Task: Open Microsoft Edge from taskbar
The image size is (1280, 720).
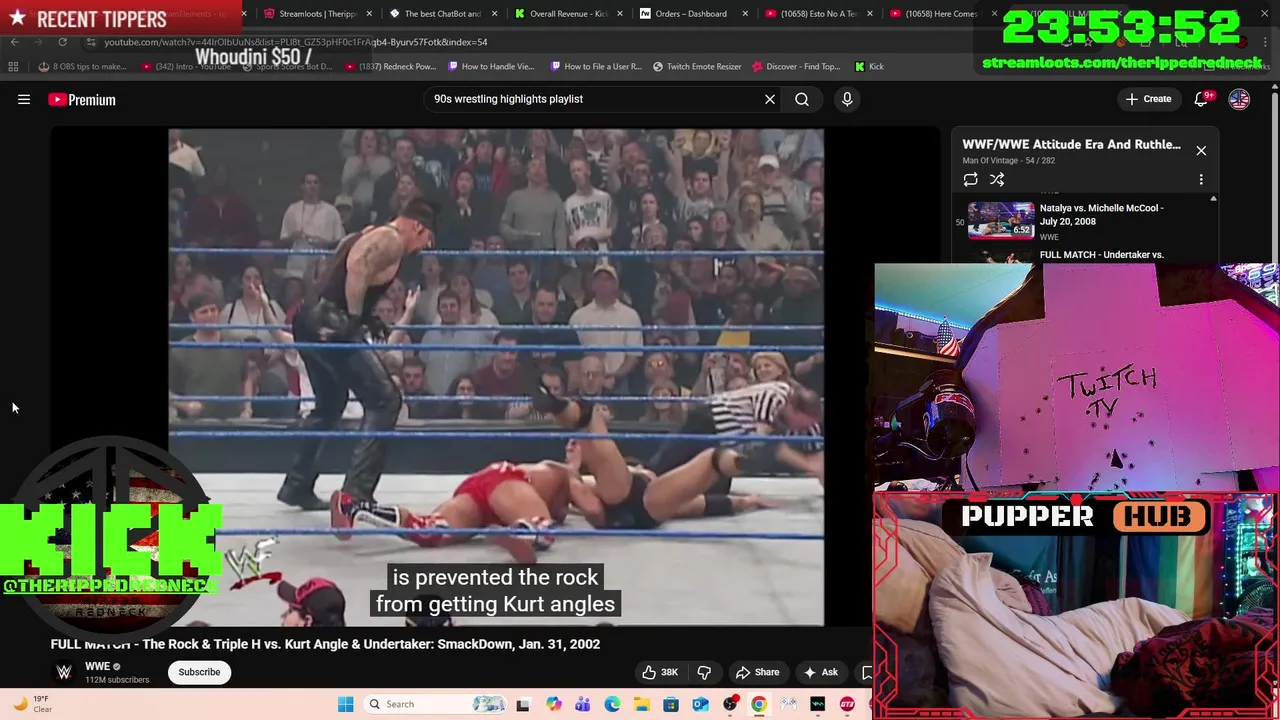Action: (x=612, y=704)
